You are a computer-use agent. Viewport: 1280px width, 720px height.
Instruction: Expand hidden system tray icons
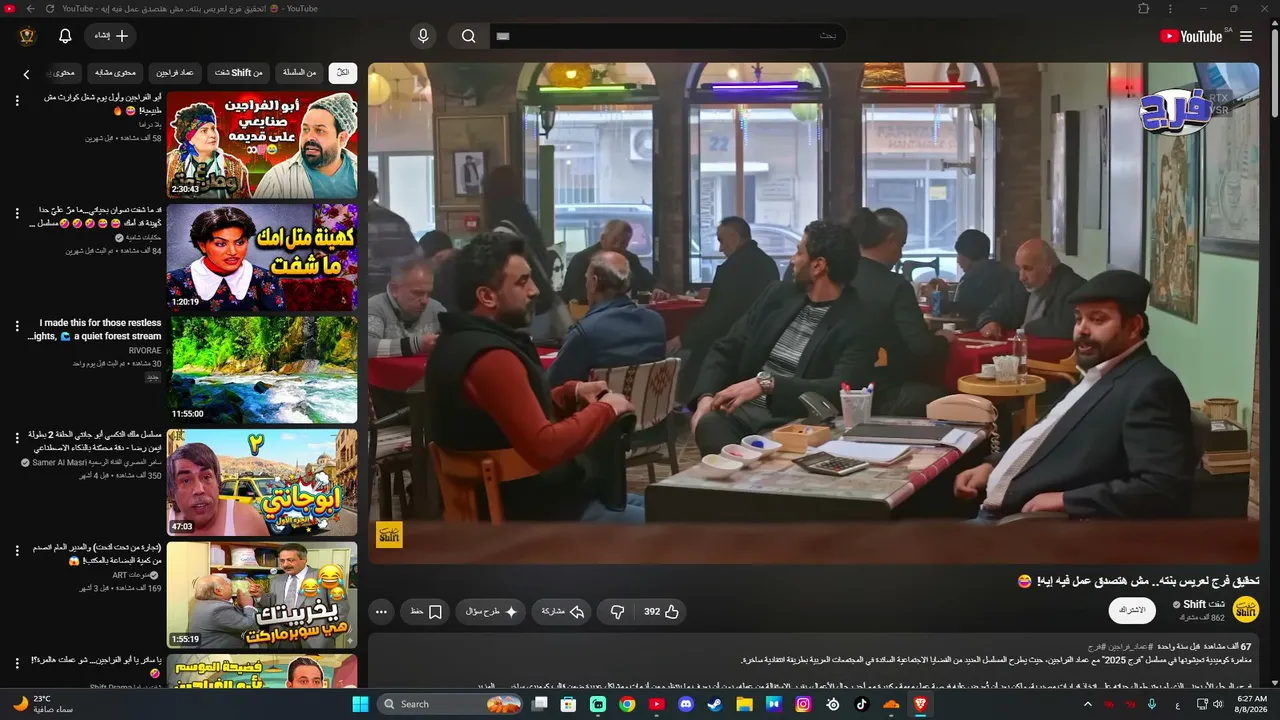pos(1088,704)
